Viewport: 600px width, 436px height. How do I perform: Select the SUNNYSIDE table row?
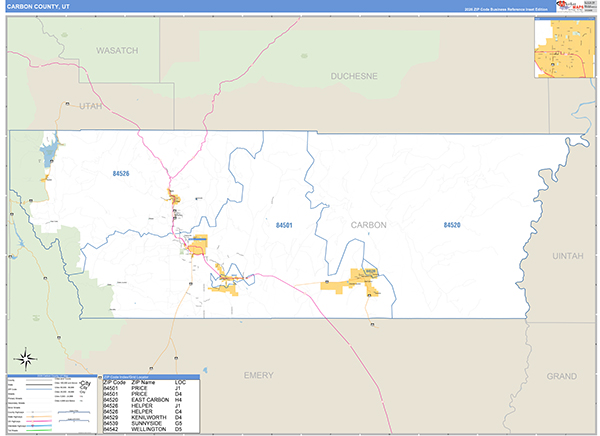tap(151, 423)
